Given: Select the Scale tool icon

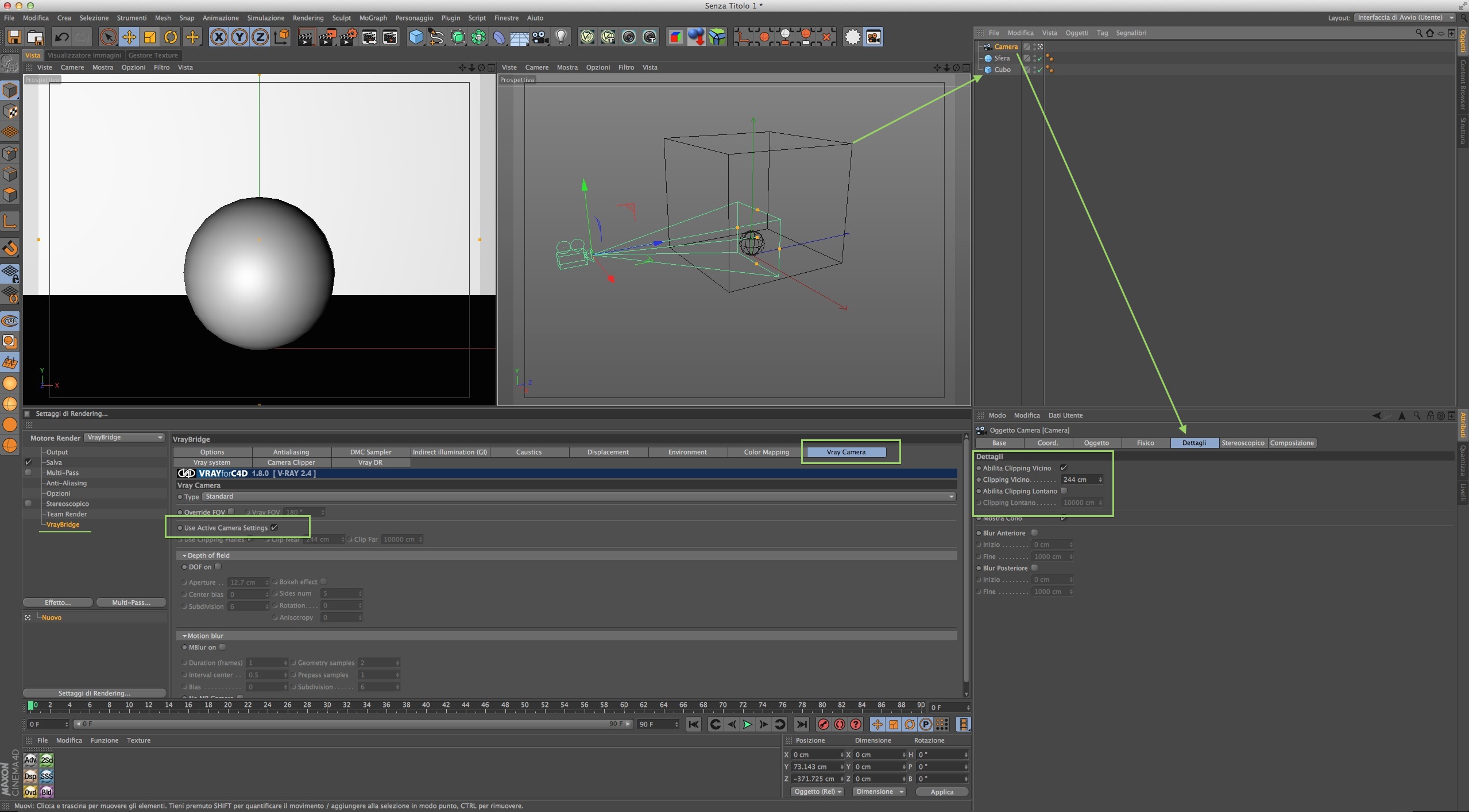Looking at the screenshot, I should point(150,37).
